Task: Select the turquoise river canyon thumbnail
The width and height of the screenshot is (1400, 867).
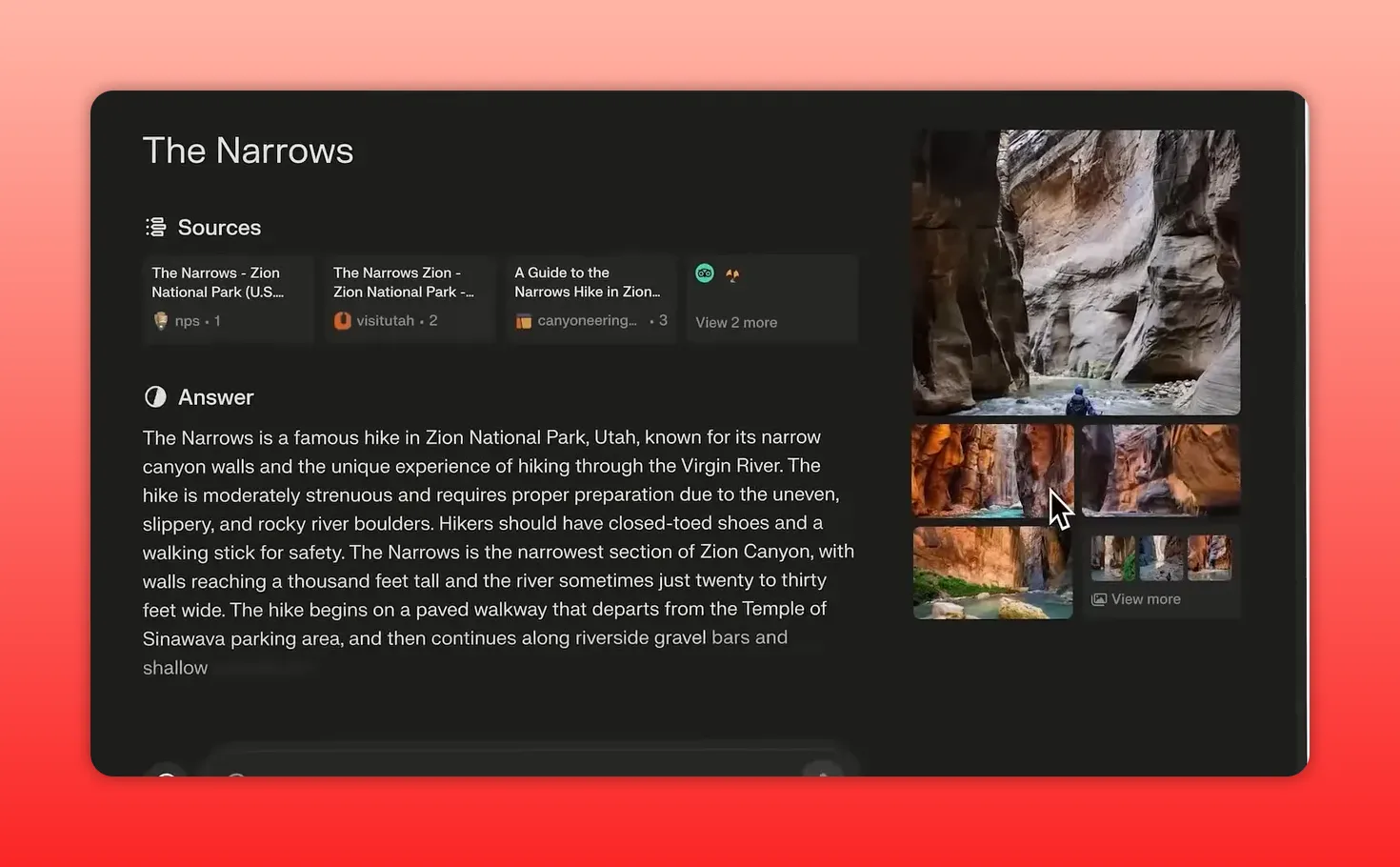Action: (991, 573)
